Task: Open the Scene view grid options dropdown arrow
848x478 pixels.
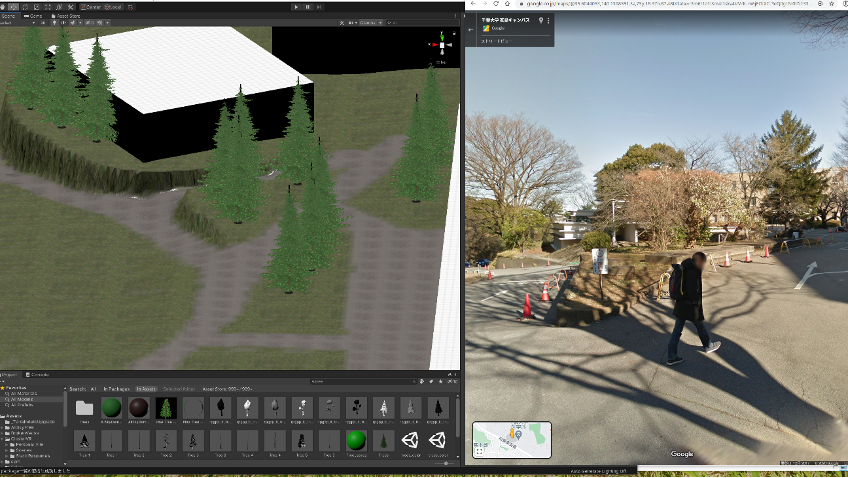Action: coord(107,23)
